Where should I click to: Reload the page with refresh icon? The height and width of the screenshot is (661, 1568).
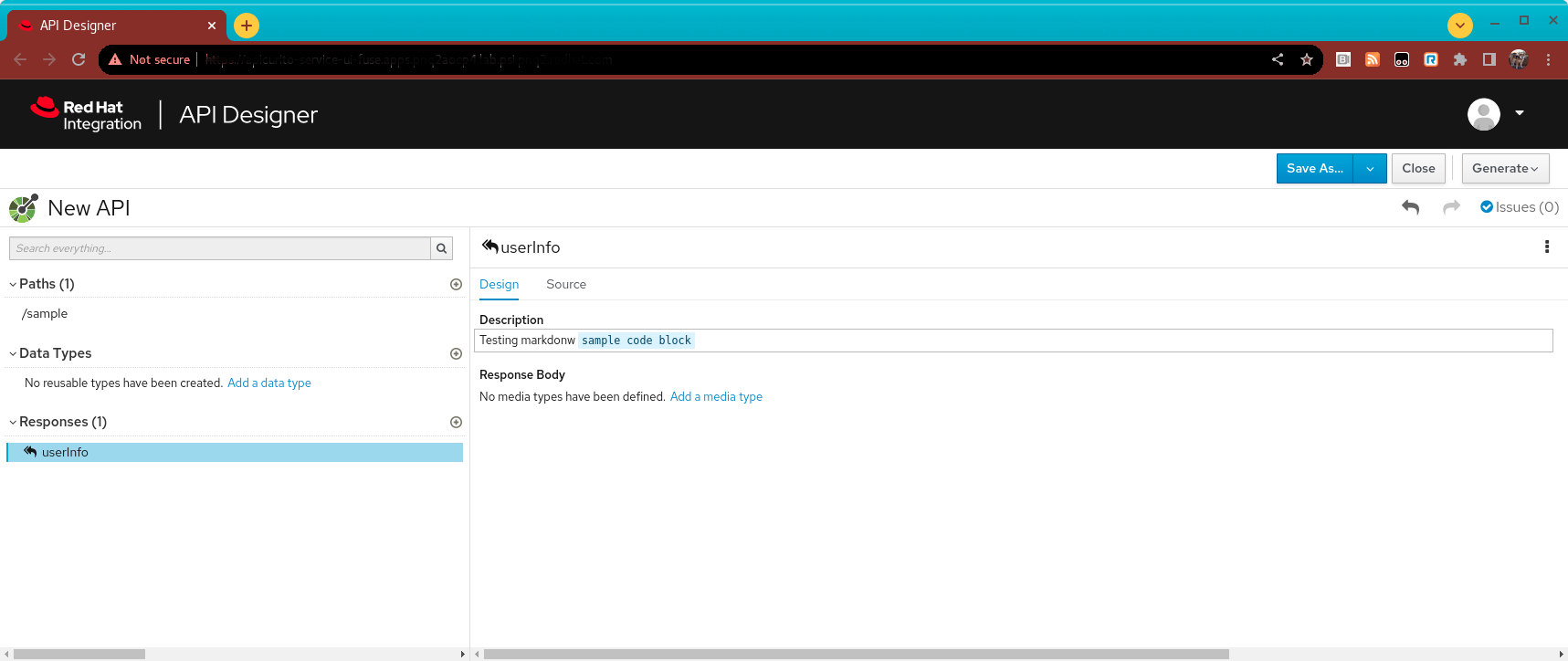(79, 59)
